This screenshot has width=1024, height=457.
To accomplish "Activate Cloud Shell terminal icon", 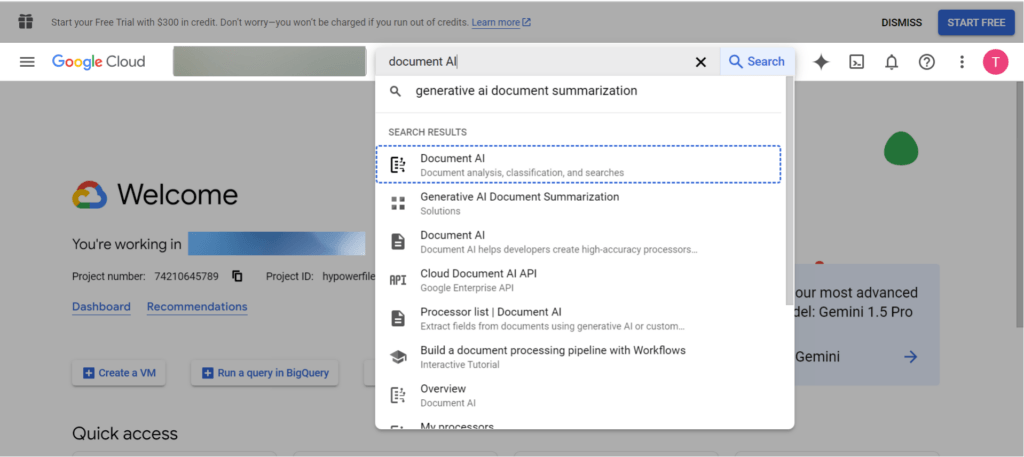I will coord(856,62).
